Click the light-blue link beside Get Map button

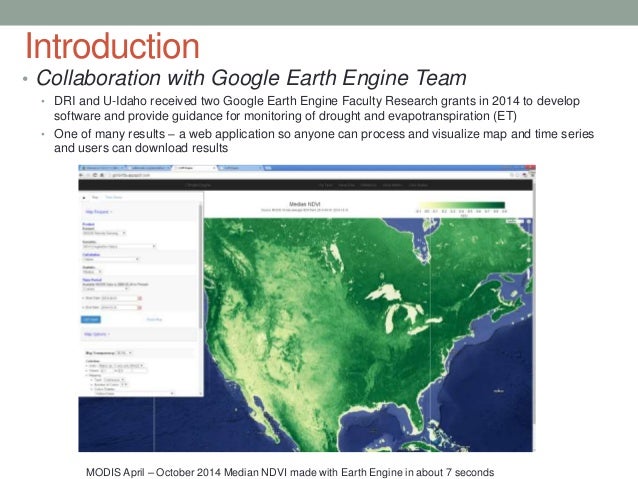tap(154, 319)
